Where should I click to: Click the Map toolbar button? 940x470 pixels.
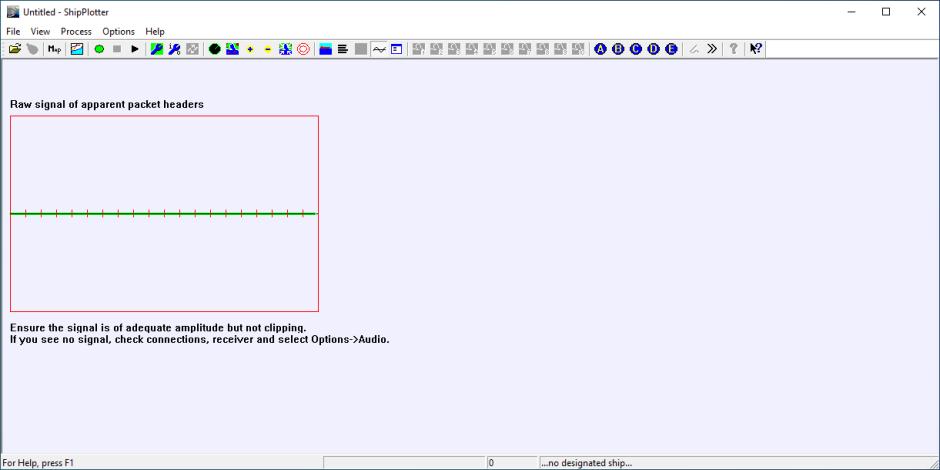click(x=54, y=49)
